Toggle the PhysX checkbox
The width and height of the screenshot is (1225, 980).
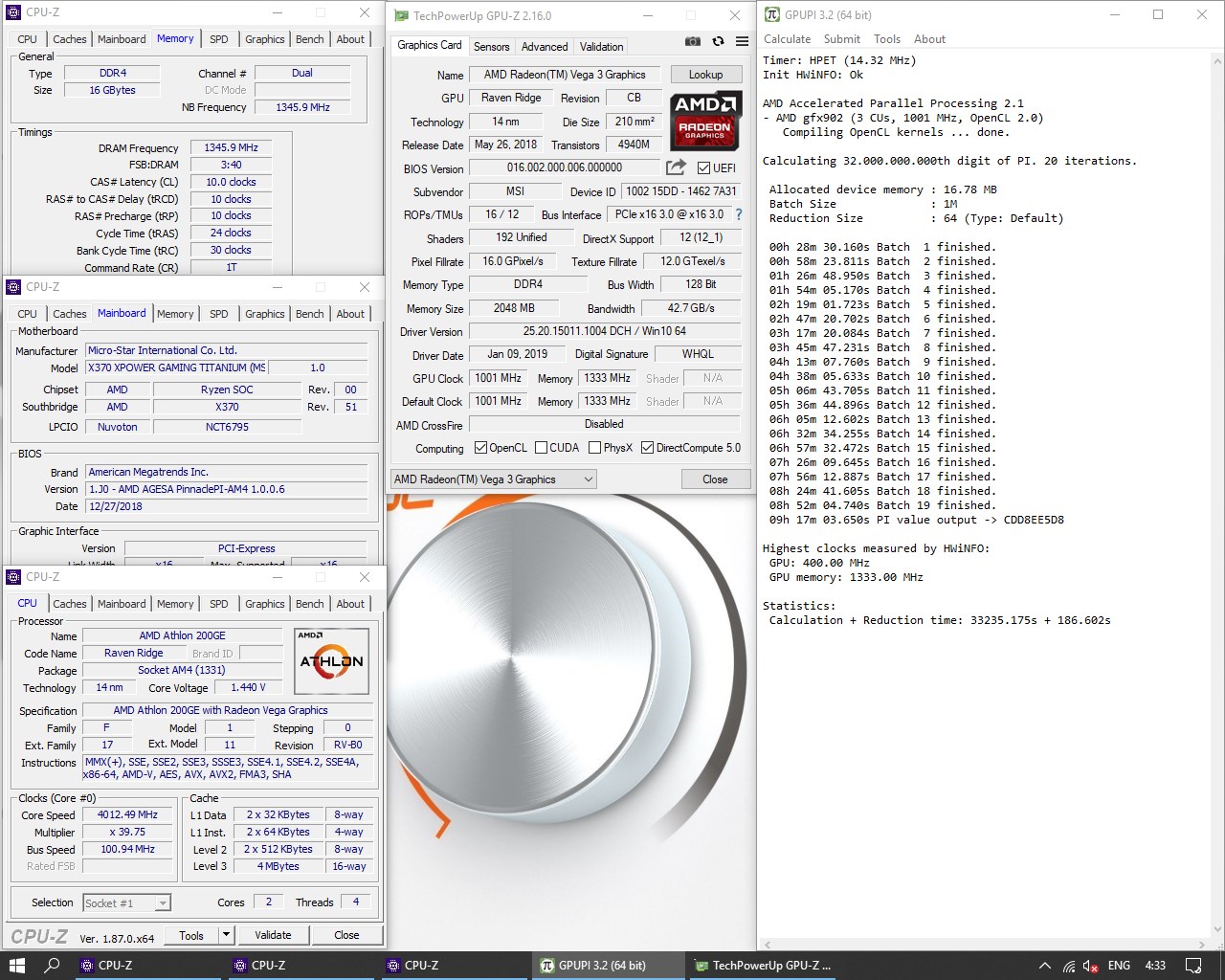594,448
